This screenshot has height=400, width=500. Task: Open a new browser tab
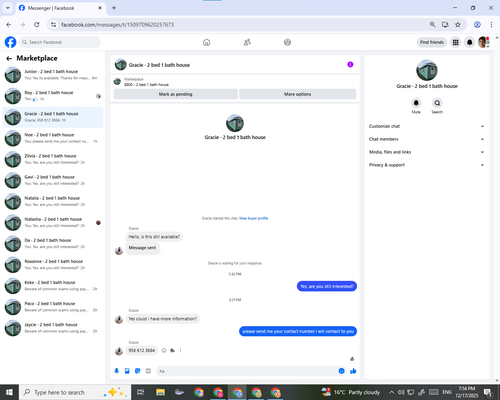(x=114, y=8)
